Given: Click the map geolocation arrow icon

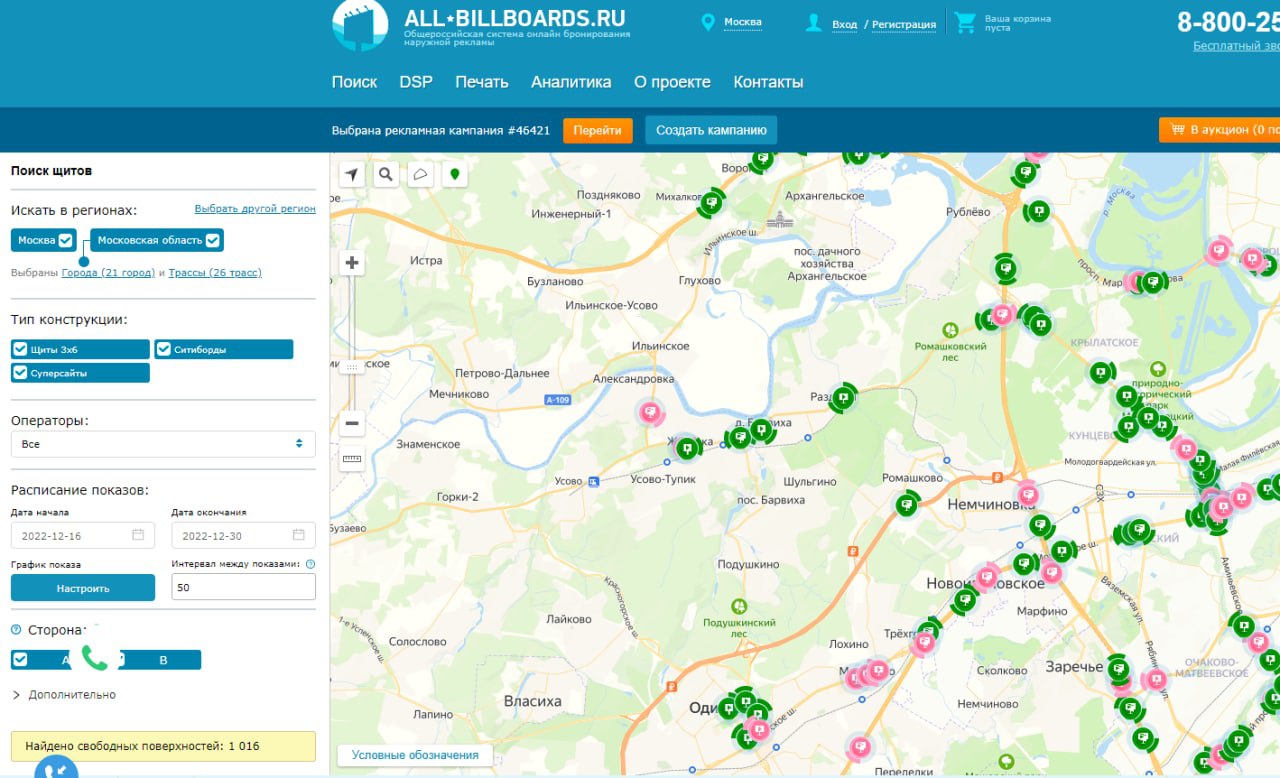Looking at the screenshot, I should (352, 174).
